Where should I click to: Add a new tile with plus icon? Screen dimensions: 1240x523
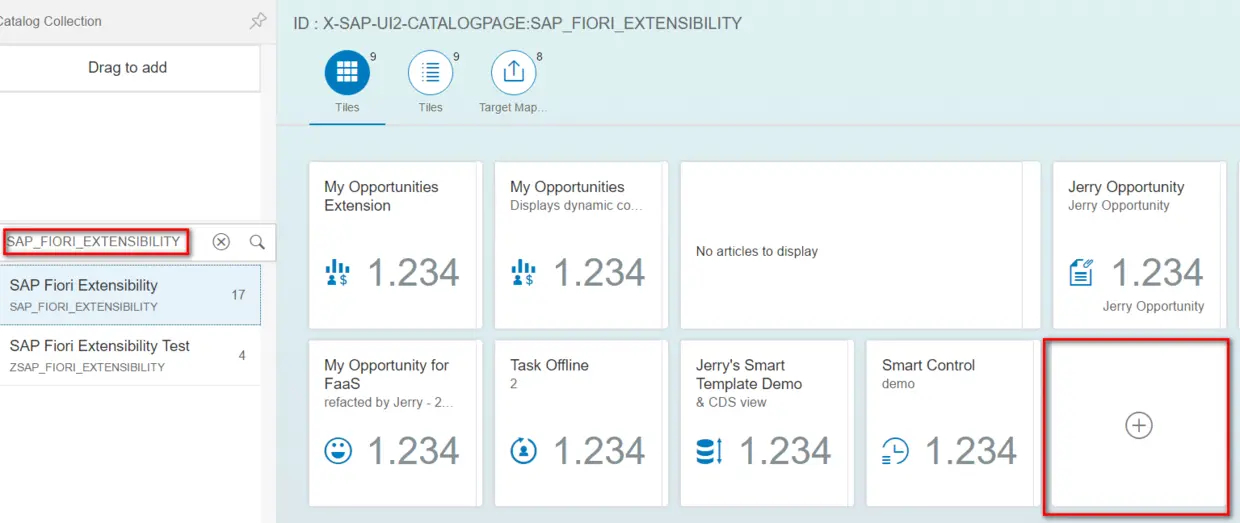(x=1138, y=426)
